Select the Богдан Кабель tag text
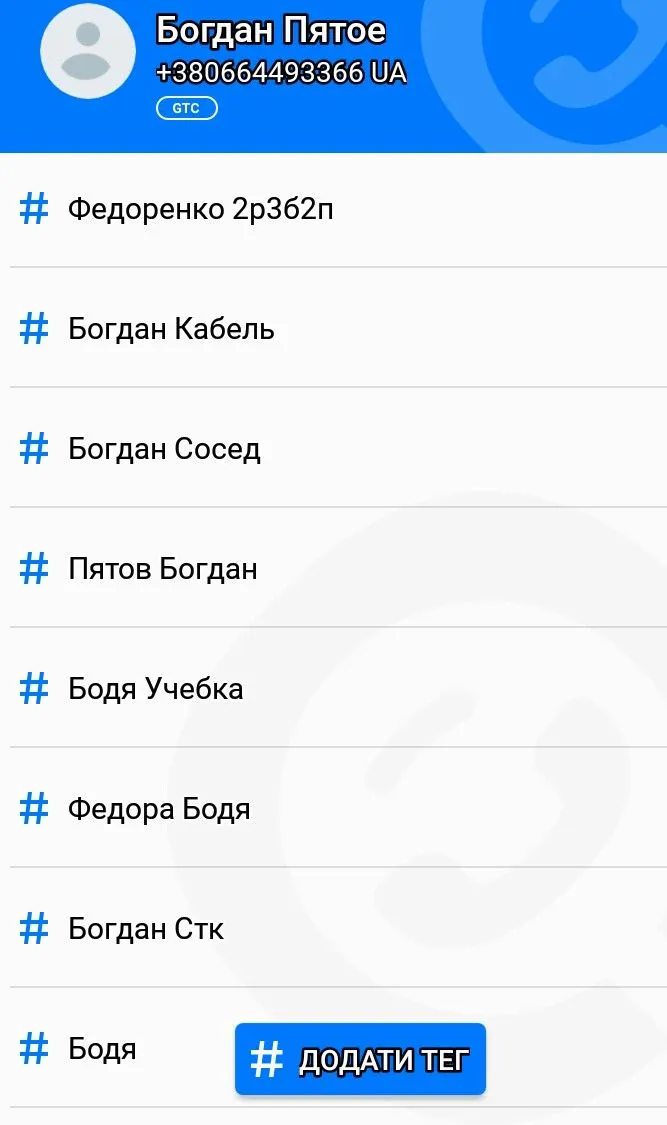Image resolution: width=667 pixels, height=1125 pixels. 171,329
